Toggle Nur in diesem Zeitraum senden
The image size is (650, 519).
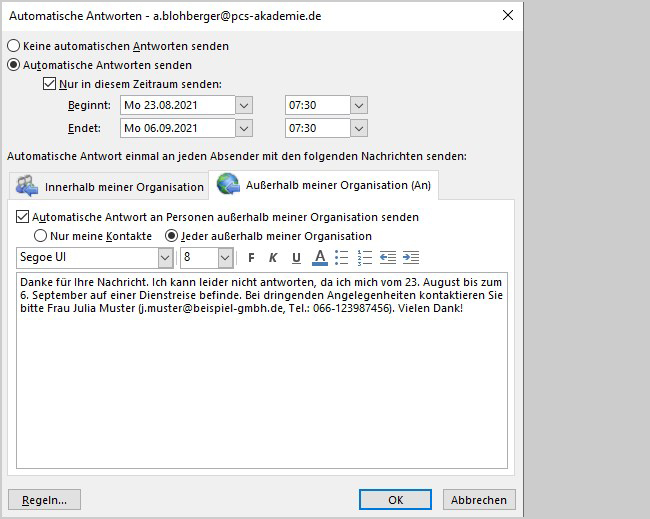click(49, 84)
